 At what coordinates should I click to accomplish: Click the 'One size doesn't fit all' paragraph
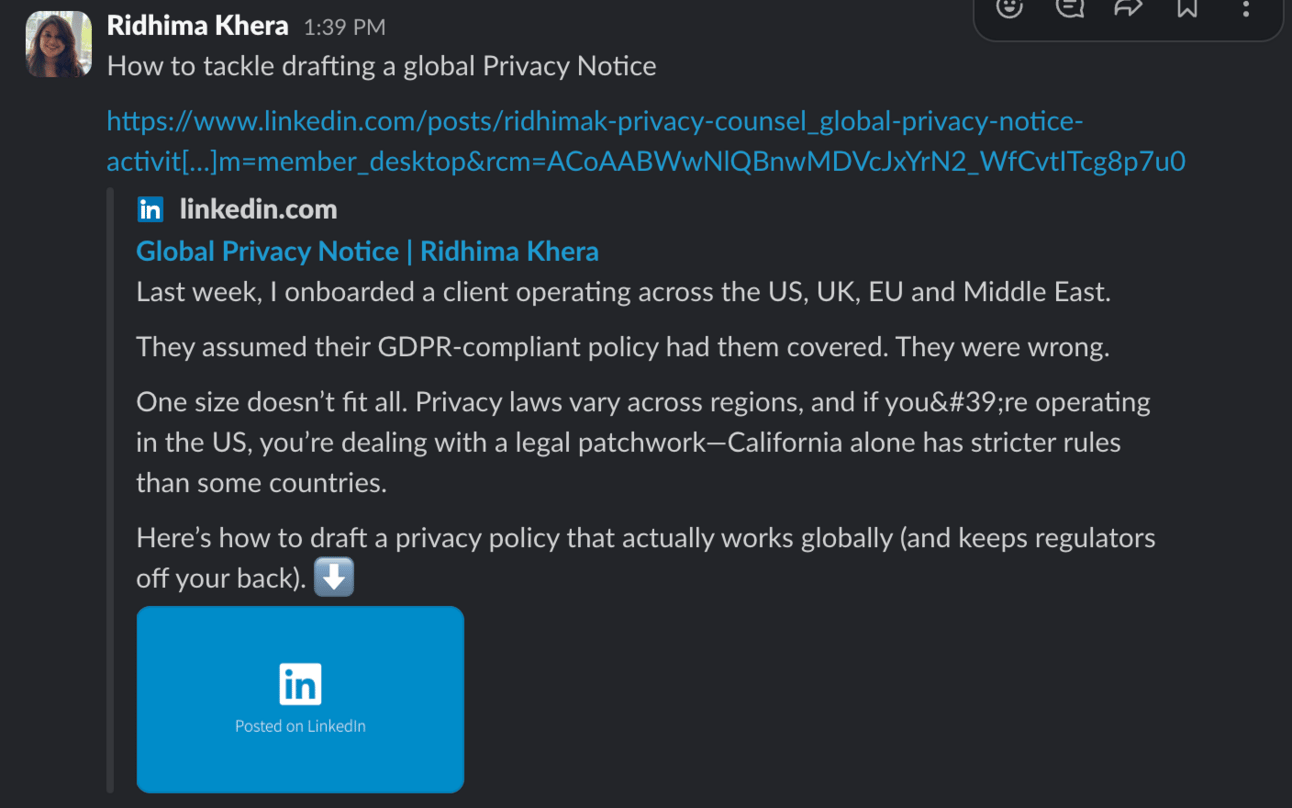tap(643, 442)
